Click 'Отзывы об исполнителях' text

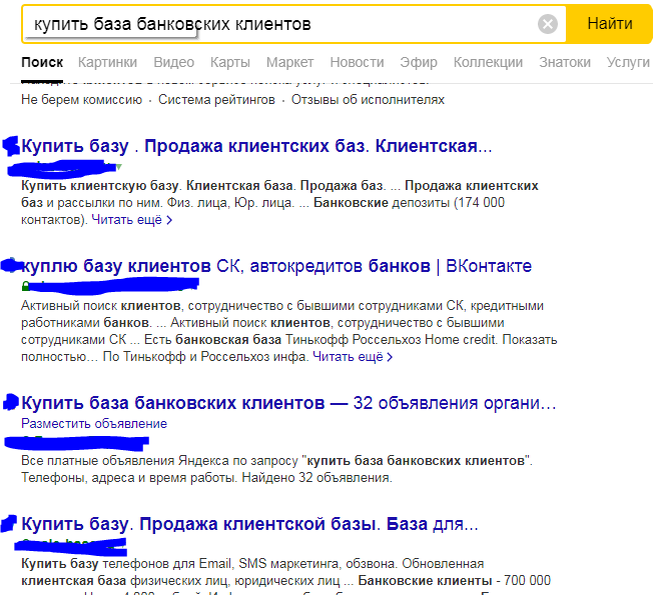tap(368, 100)
